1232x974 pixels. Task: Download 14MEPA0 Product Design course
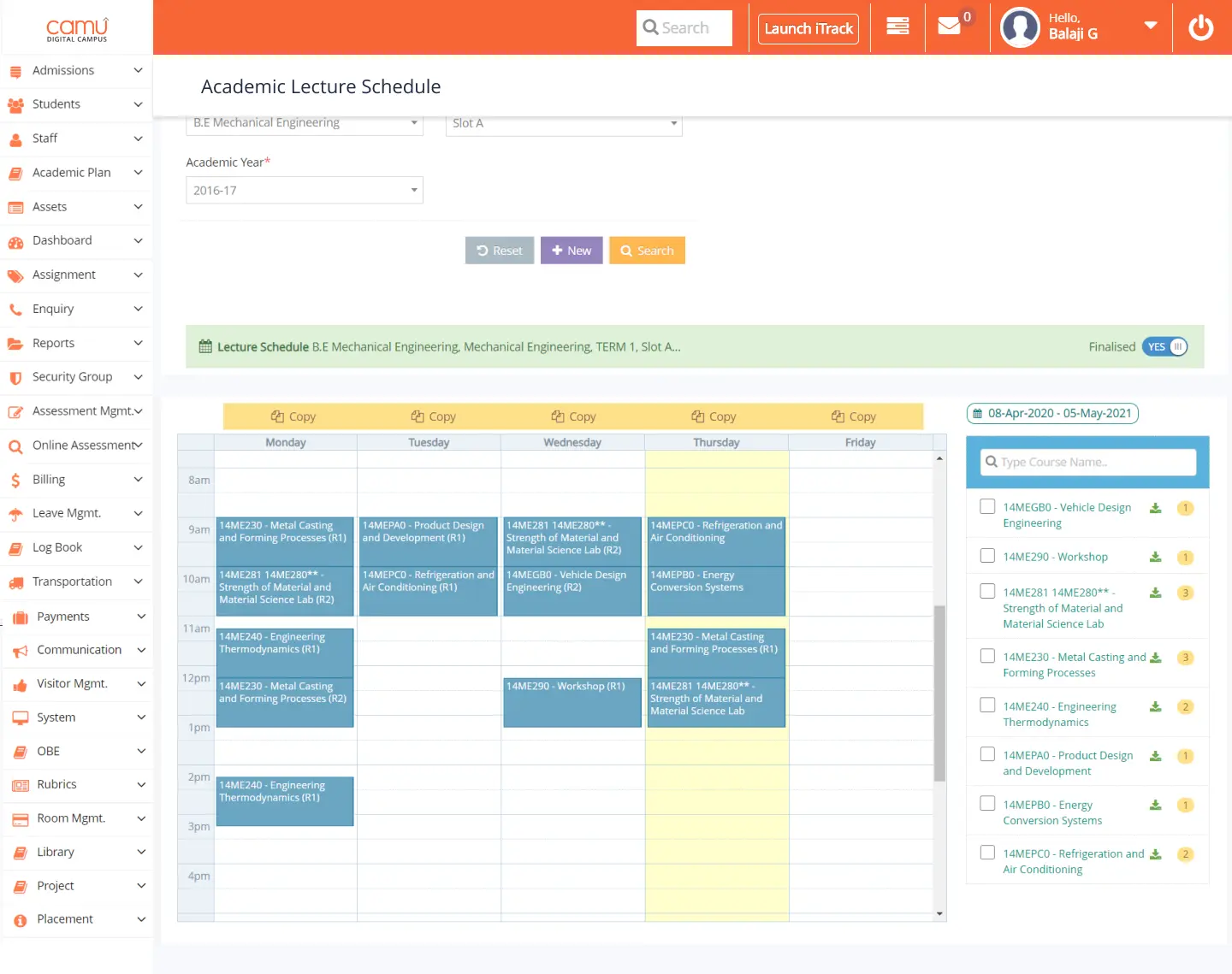(1155, 756)
